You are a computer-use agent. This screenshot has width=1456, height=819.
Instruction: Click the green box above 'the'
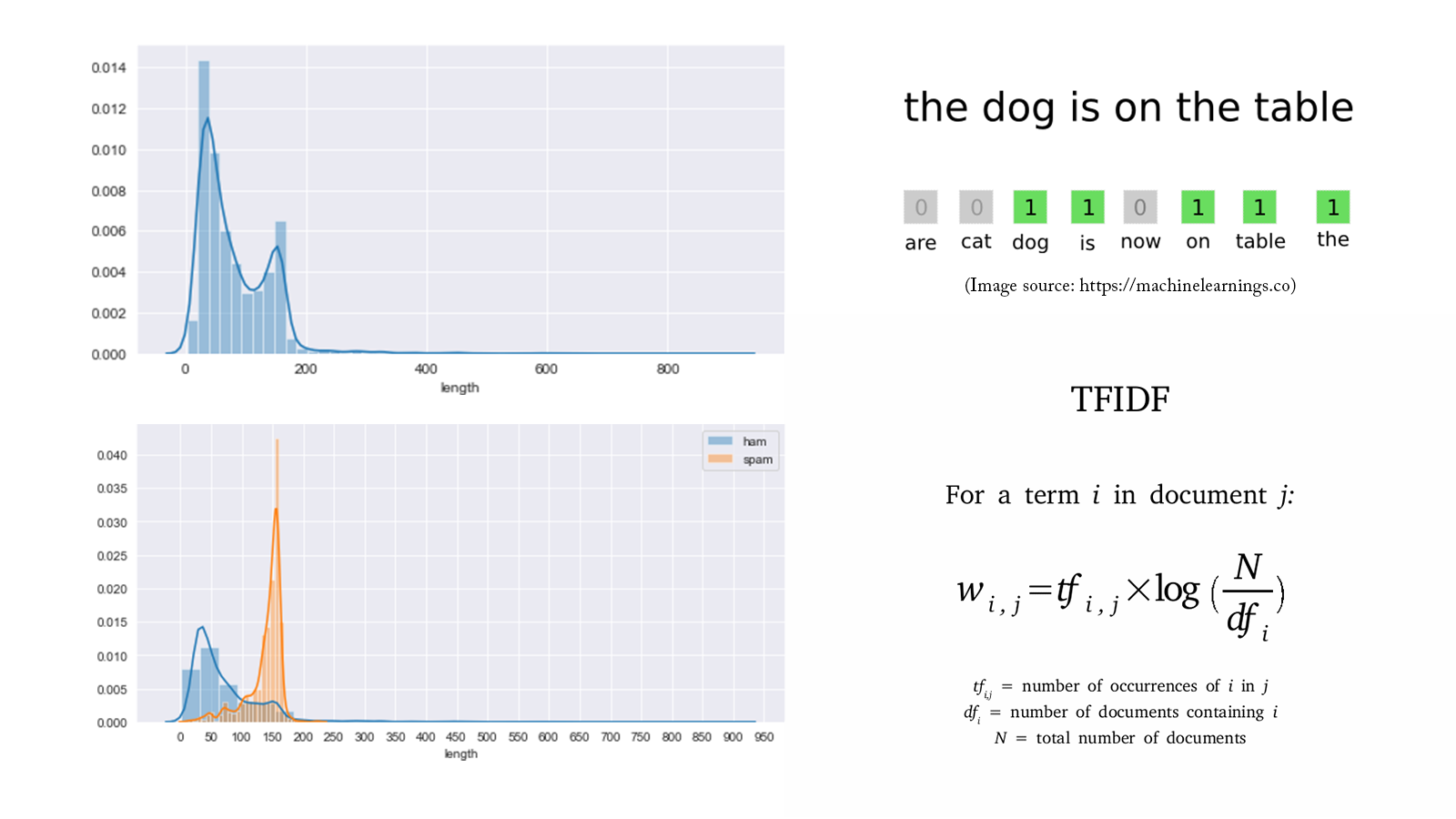1333,207
